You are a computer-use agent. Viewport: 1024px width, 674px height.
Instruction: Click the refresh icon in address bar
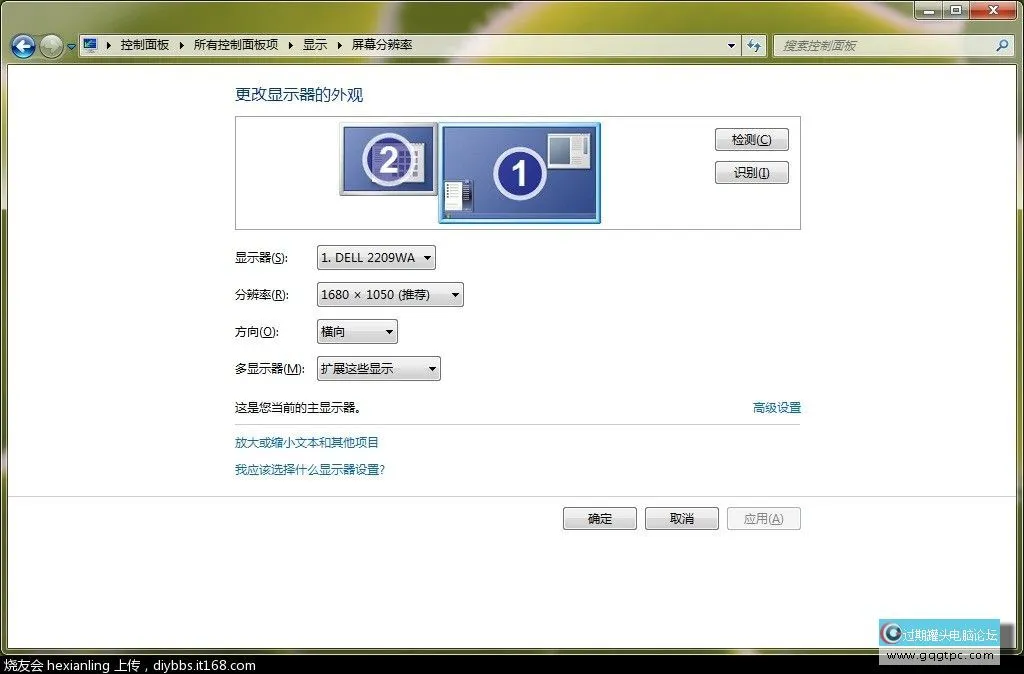click(754, 45)
